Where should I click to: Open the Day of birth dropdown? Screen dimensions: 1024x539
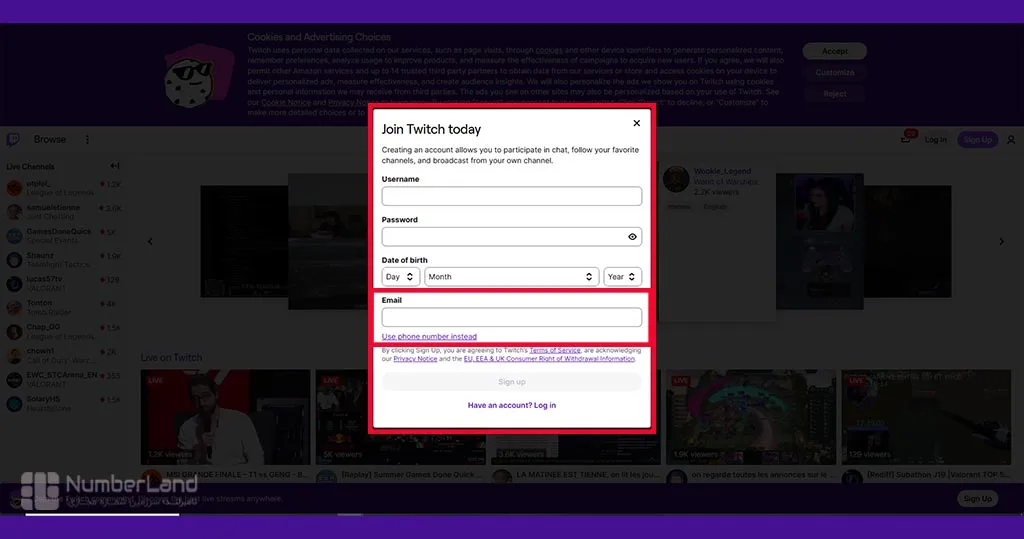pos(400,277)
